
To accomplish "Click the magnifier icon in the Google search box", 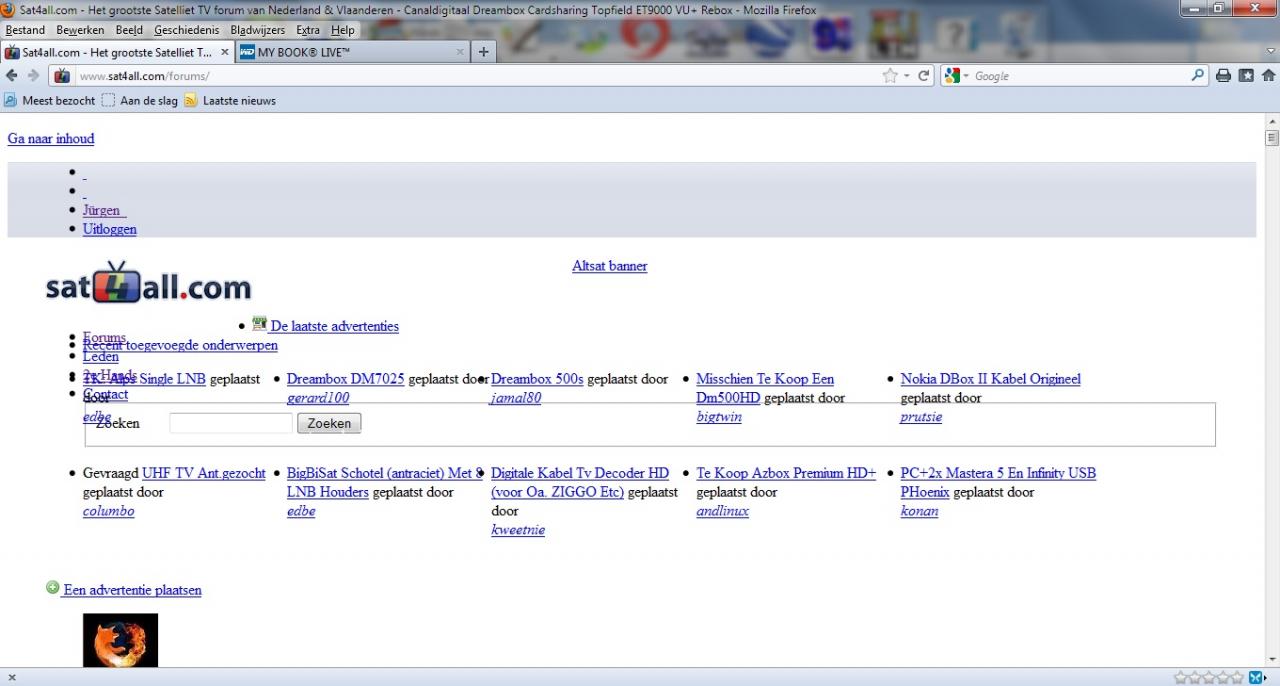I will (x=1197, y=76).
